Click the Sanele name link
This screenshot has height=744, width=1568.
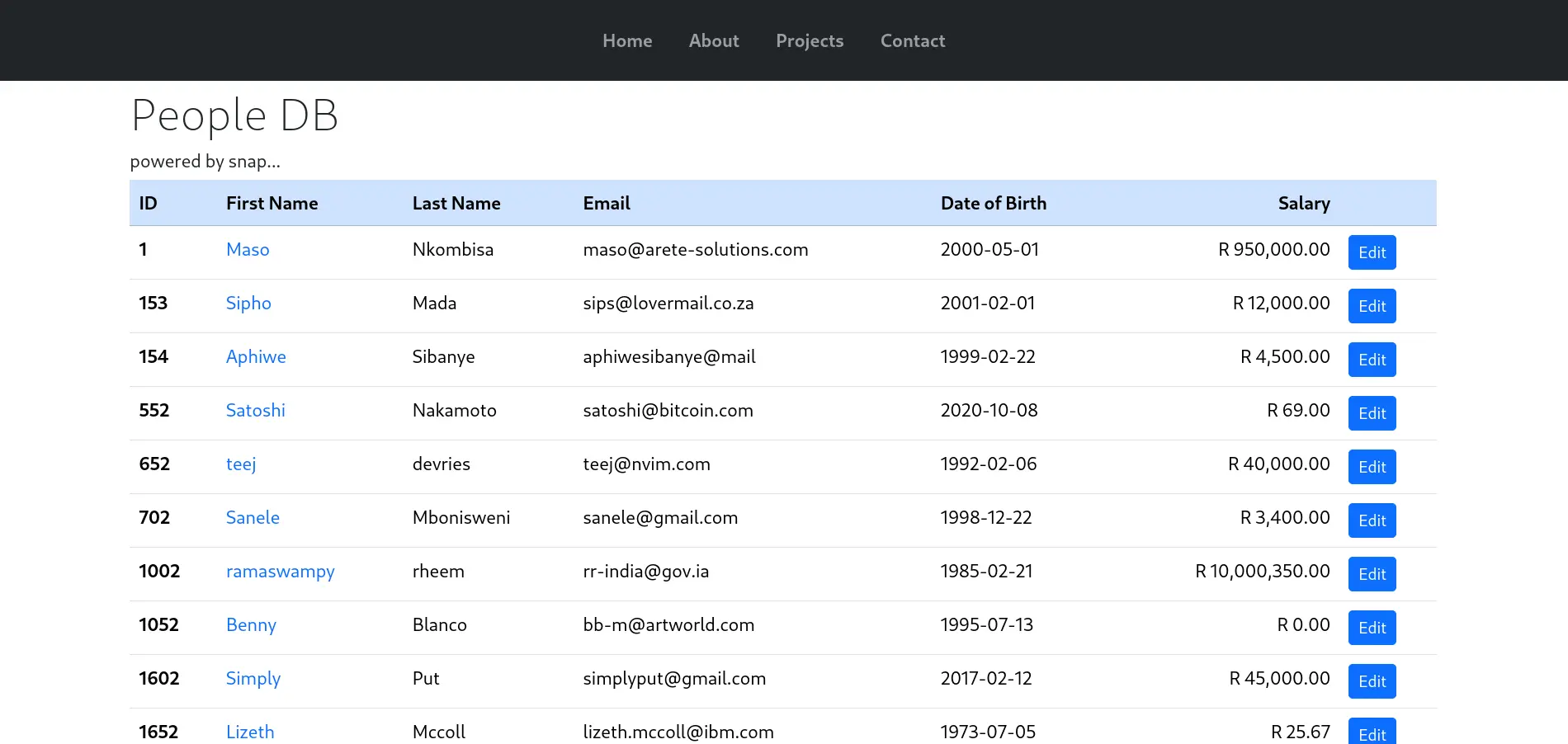click(253, 517)
